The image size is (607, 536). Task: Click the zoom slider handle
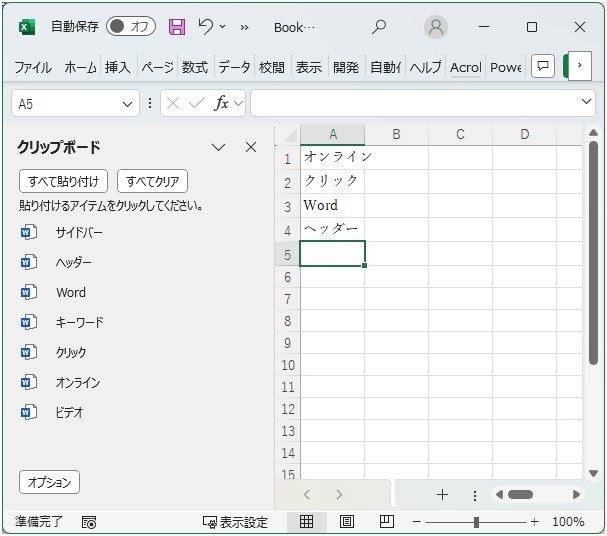pos(476,522)
